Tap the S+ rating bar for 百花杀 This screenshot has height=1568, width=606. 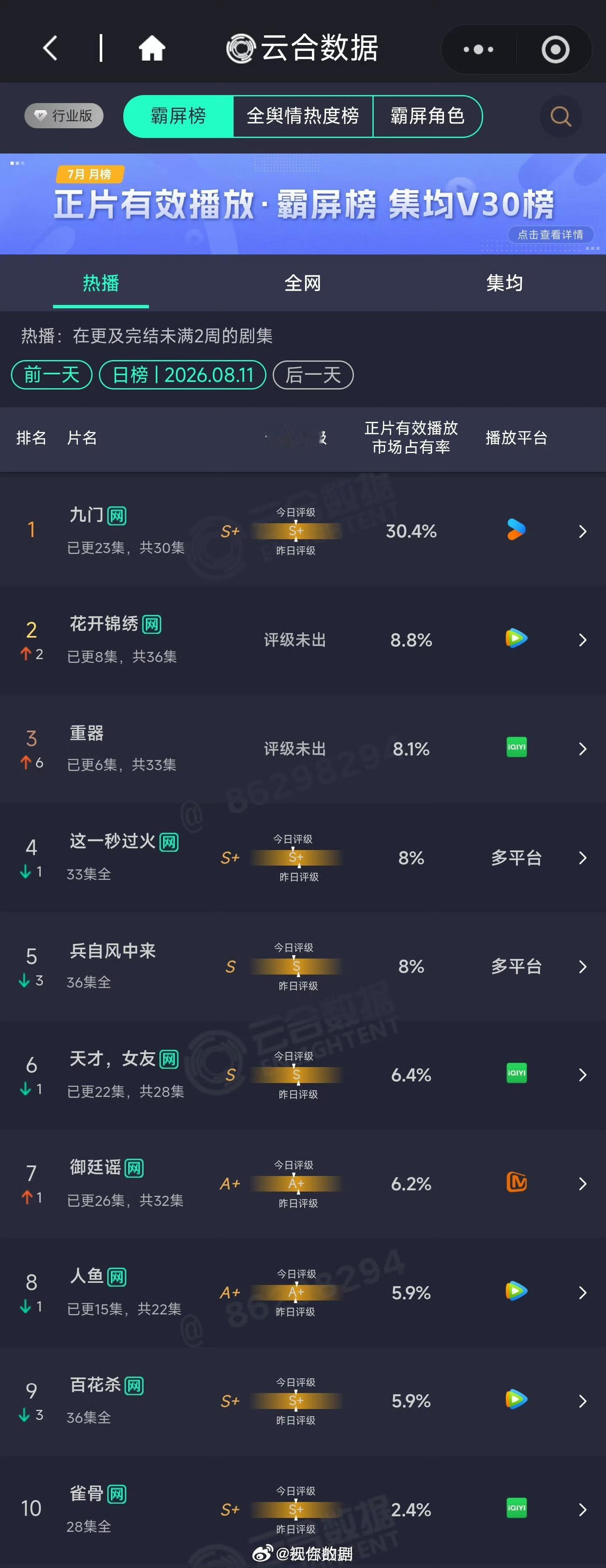[x=296, y=1401]
